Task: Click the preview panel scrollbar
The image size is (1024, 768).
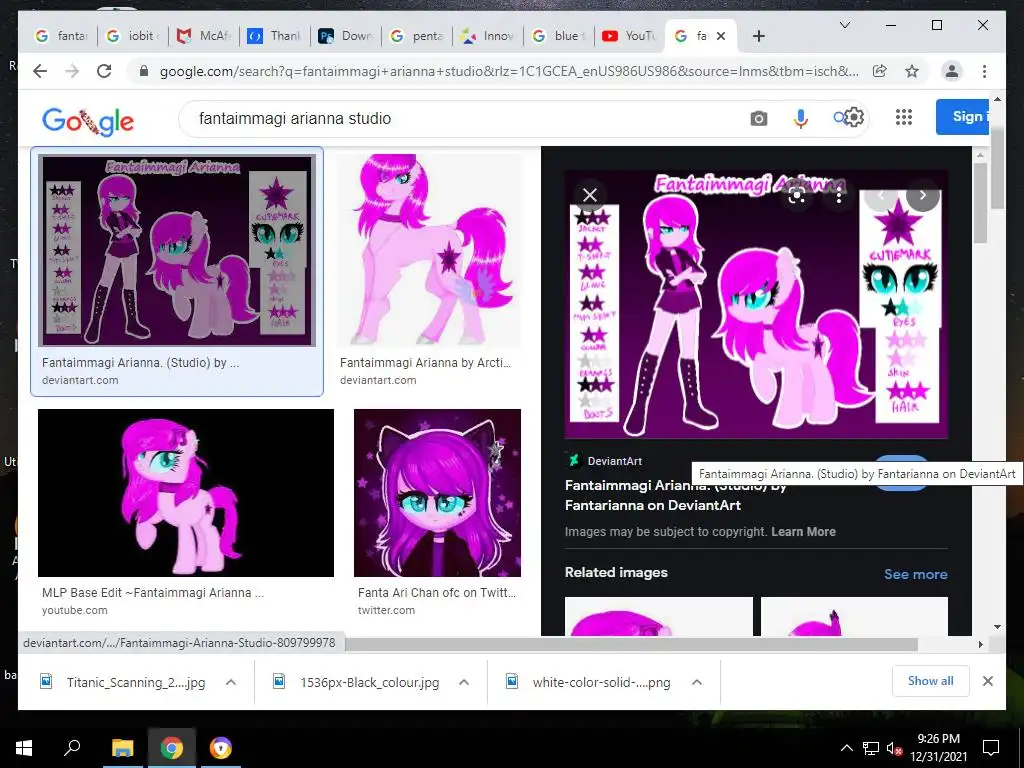Action: click(x=980, y=202)
